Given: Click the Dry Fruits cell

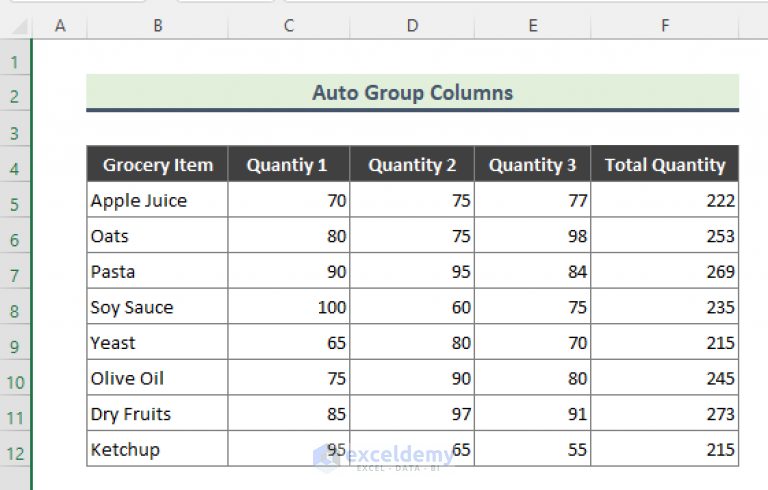Looking at the screenshot, I should (x=158, y=414).
